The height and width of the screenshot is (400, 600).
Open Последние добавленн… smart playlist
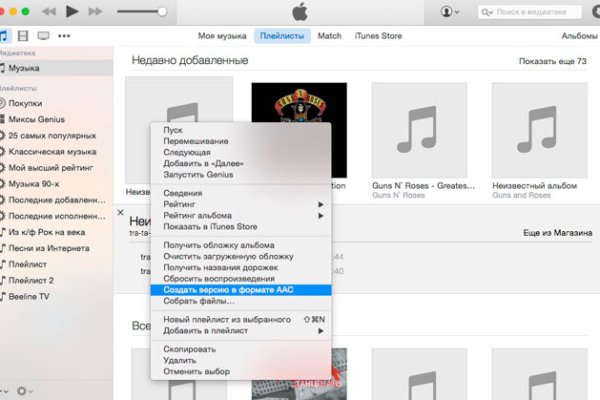click(56, 200)
